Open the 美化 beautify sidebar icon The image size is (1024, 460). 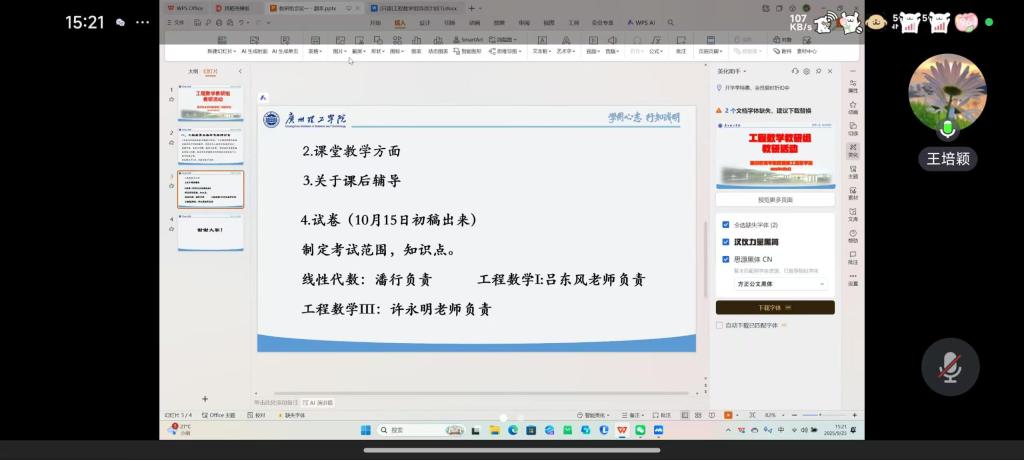[853, 149]
